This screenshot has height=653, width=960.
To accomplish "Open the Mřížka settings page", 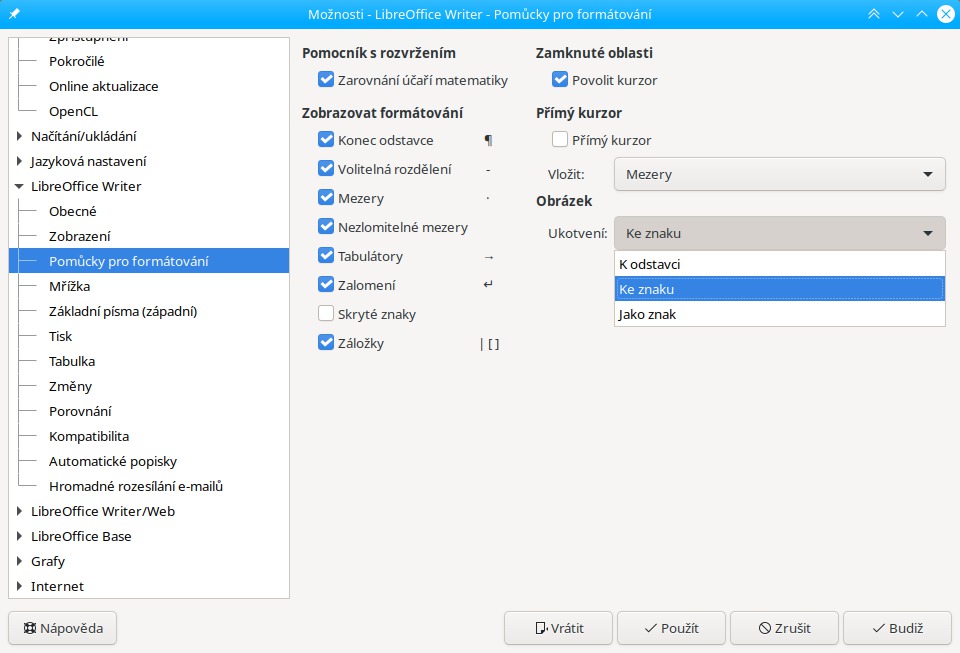I will (69, 286).
